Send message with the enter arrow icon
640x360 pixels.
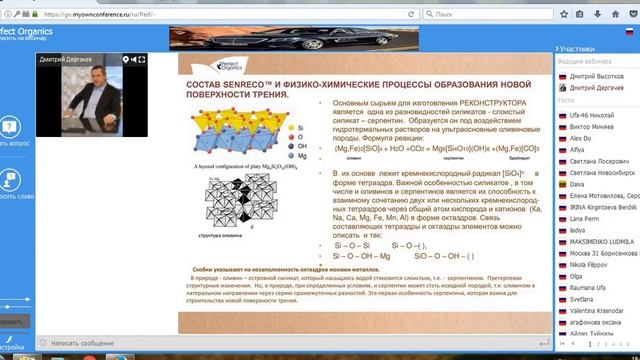point(544,343)
